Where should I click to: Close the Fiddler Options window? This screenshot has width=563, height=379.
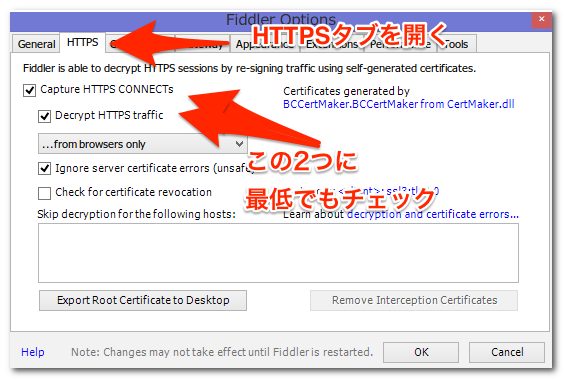click(x=541, y=19)
